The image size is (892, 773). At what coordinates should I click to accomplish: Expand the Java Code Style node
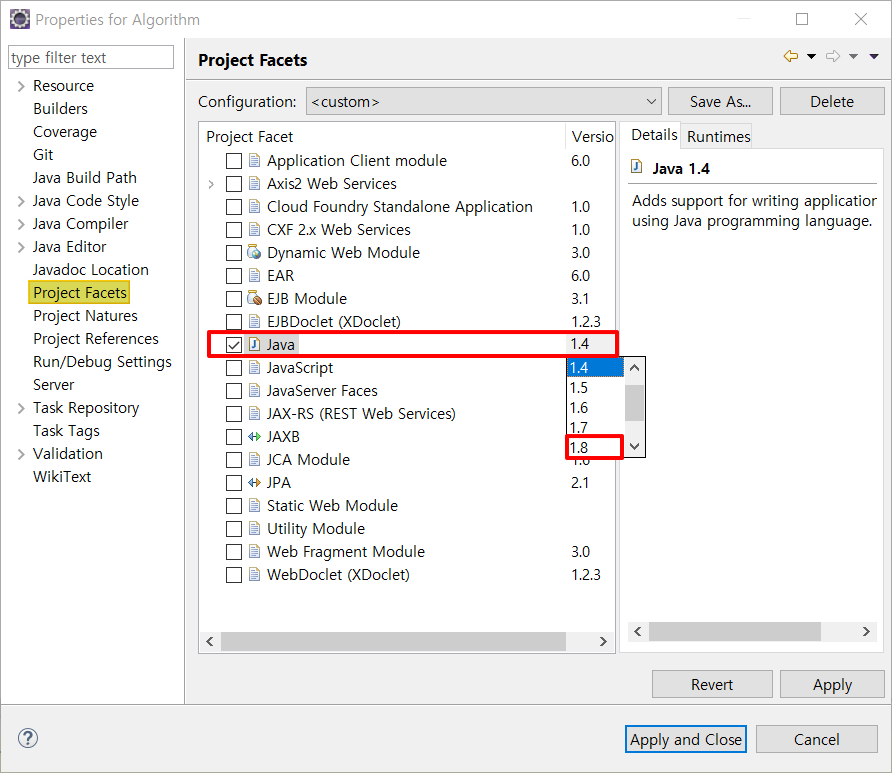point(21,201)
